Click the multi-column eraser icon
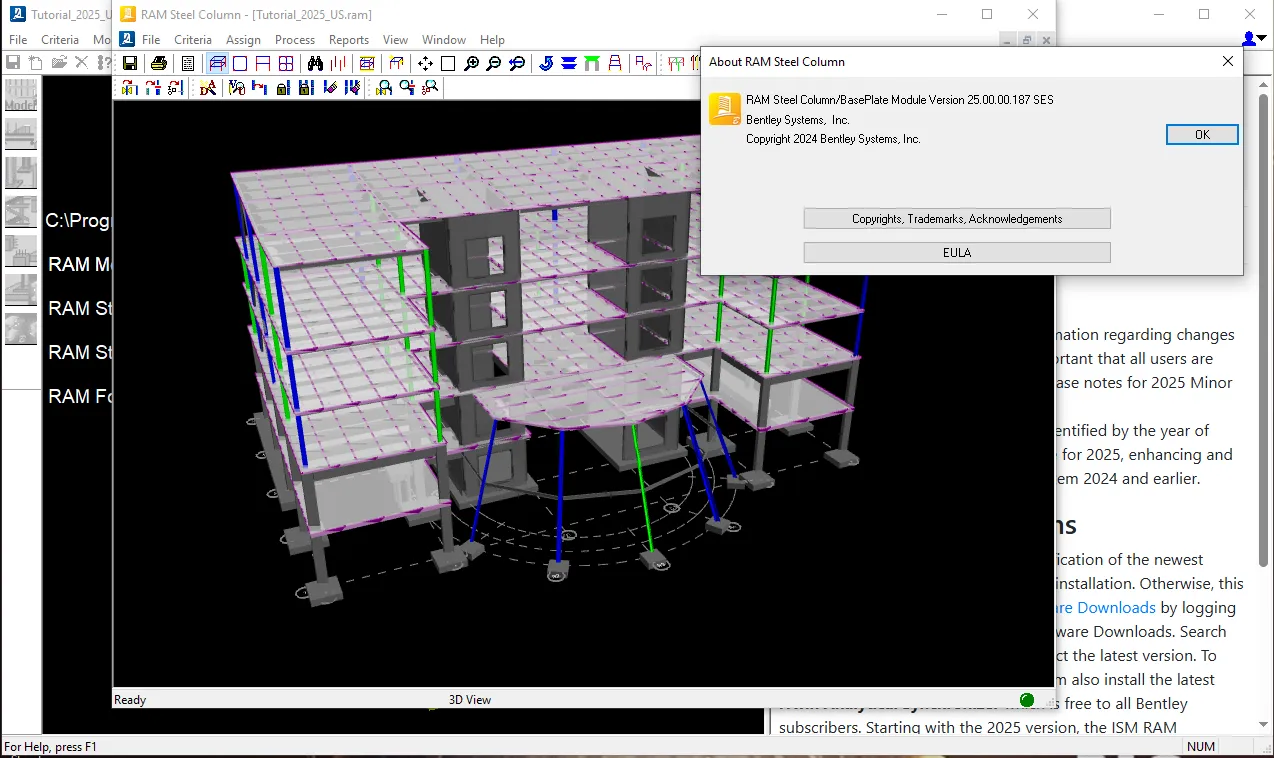The height and width of the screenshot is (758, 1274). click(x=352, y=88)
